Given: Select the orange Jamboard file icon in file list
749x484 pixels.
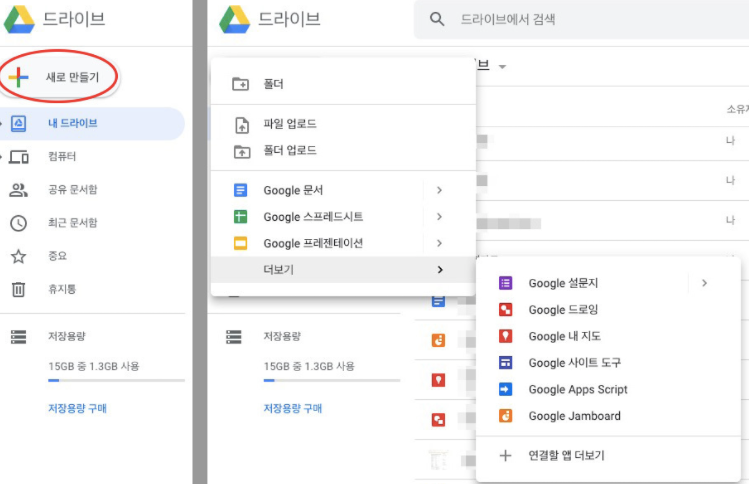Looking at the screenshot, I should click(439, 340).
